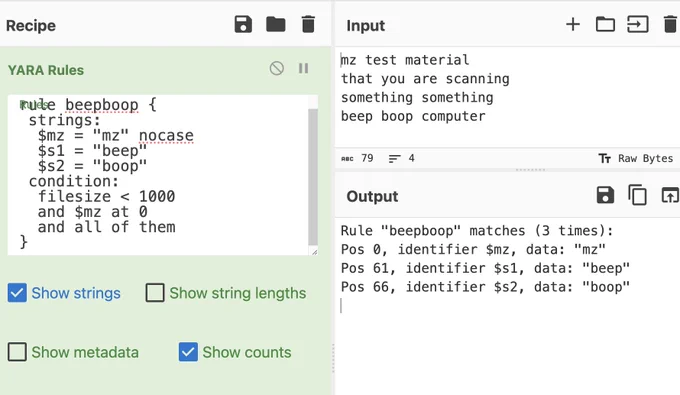Disable the YARA Rules operation

(277, 69)
